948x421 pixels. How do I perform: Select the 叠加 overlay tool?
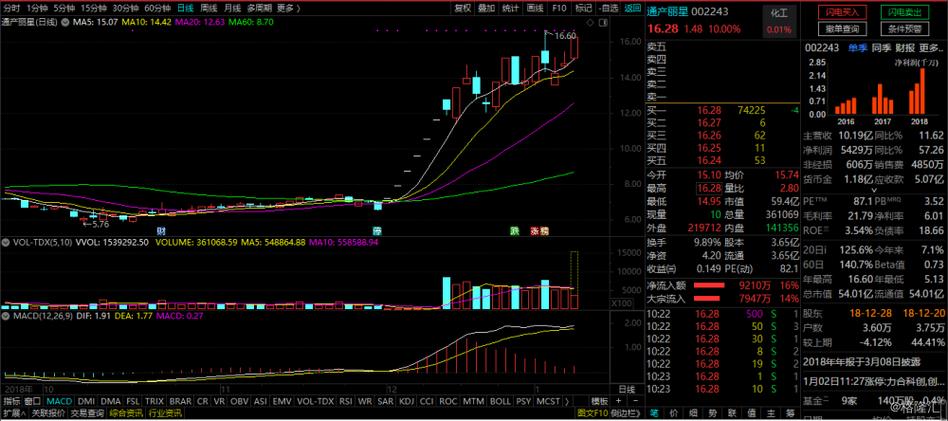point(487,8)
